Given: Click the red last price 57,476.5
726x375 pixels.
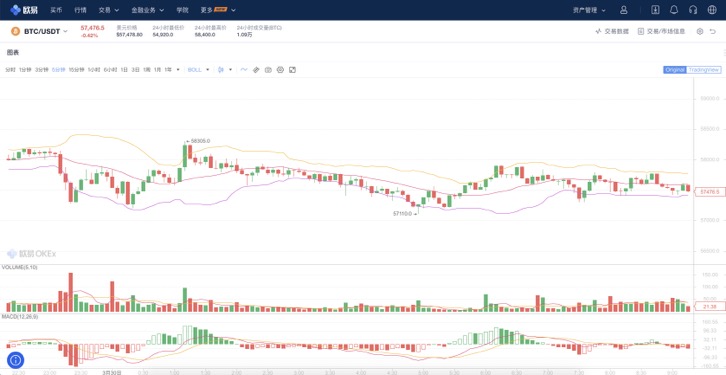Looking at the screenshot, I should point(92,28).
